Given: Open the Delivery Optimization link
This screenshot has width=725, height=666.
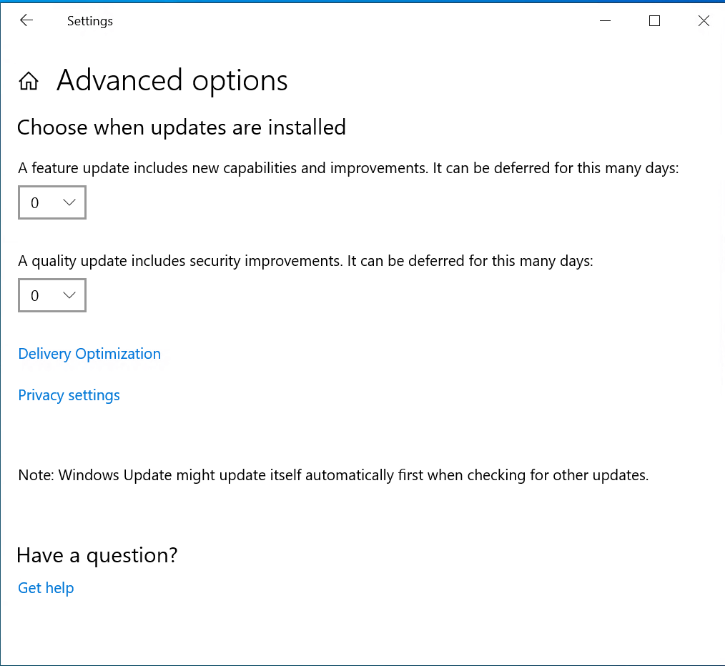Looking at the screenshot, I should (89, 354).
